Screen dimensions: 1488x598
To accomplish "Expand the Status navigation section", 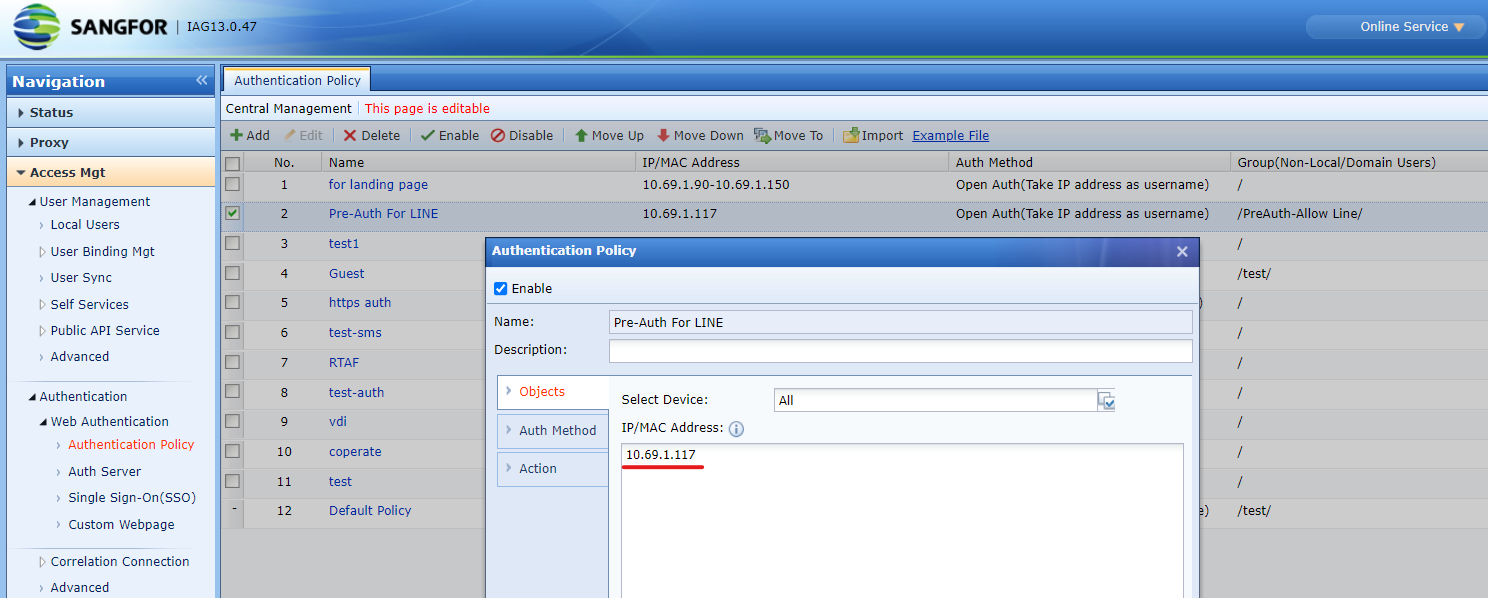I will tap(111, 113).
